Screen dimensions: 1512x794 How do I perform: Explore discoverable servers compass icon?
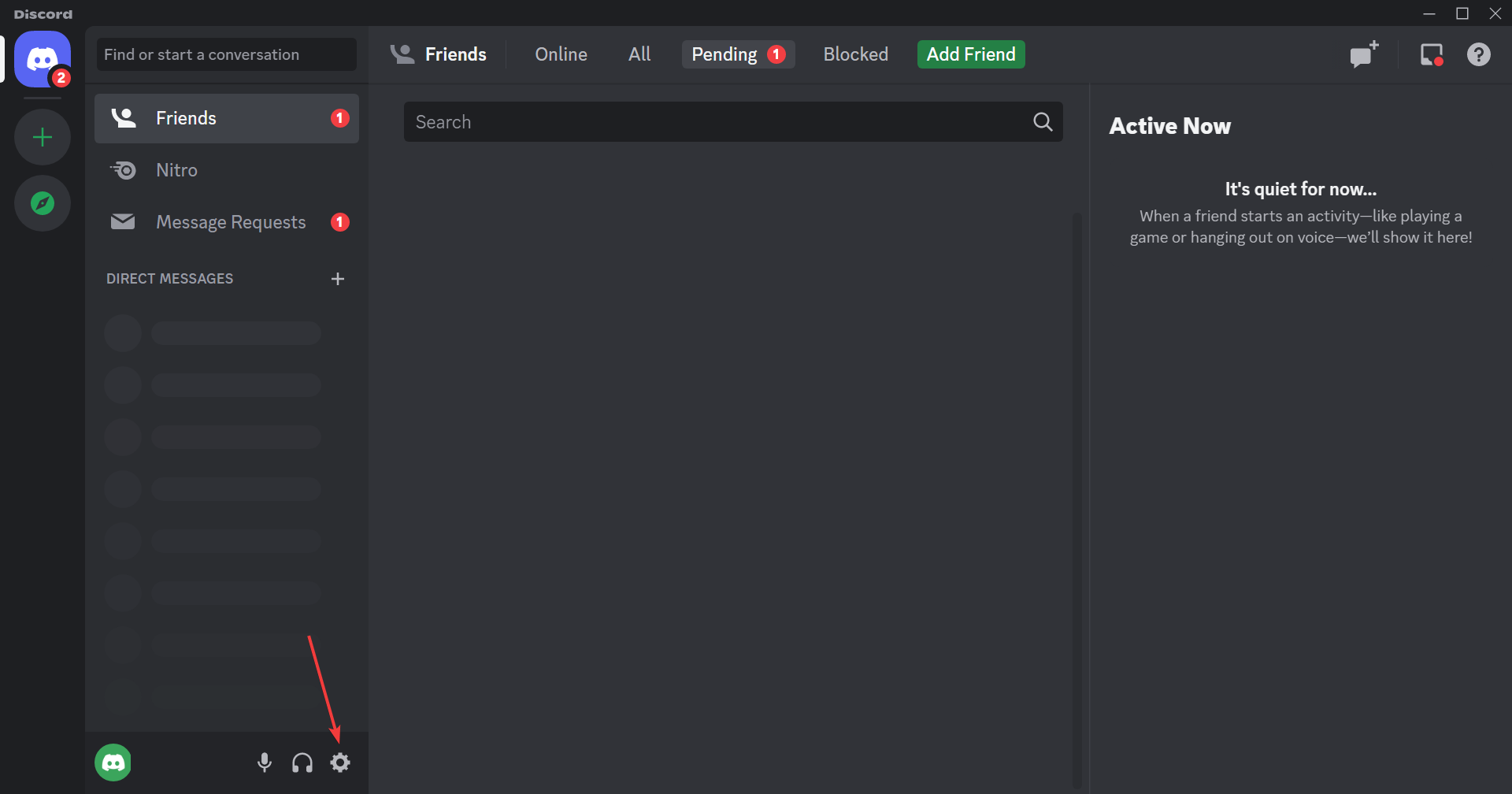coord(43,203)
